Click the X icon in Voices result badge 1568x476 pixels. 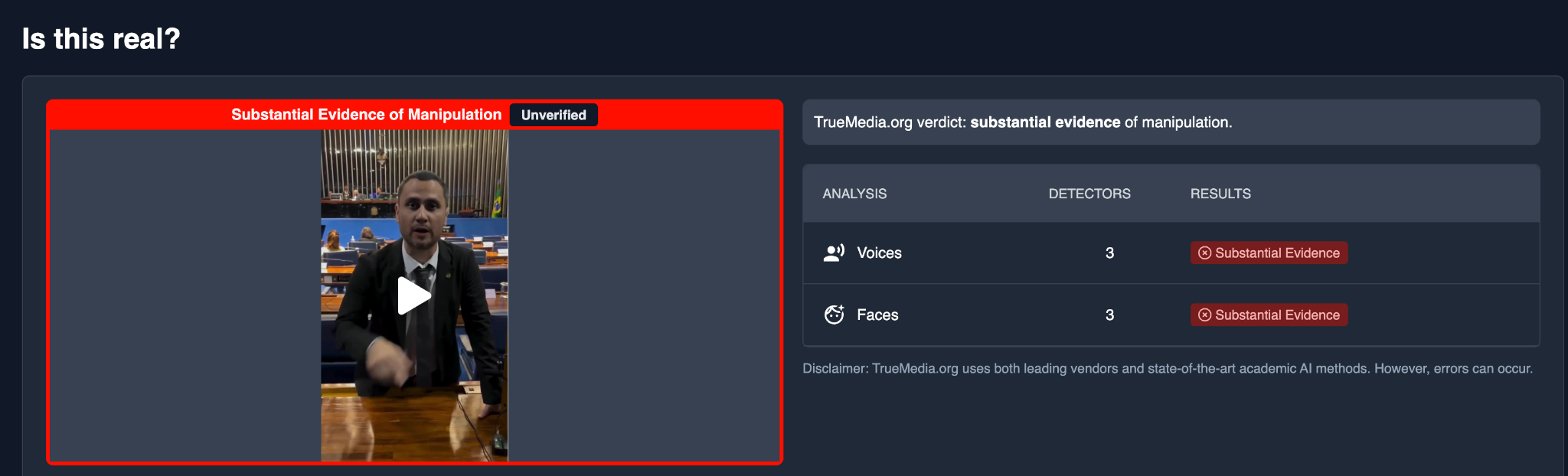(1204, 253)
